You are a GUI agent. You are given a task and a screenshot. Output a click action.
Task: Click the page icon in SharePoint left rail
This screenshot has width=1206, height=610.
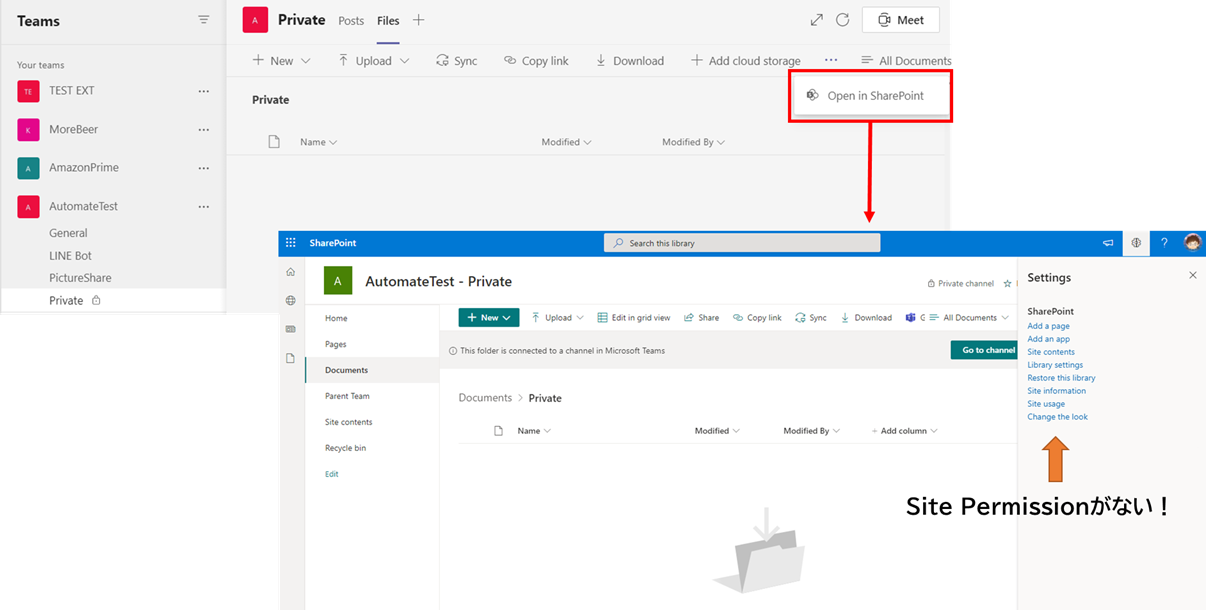tap(291, 358)
